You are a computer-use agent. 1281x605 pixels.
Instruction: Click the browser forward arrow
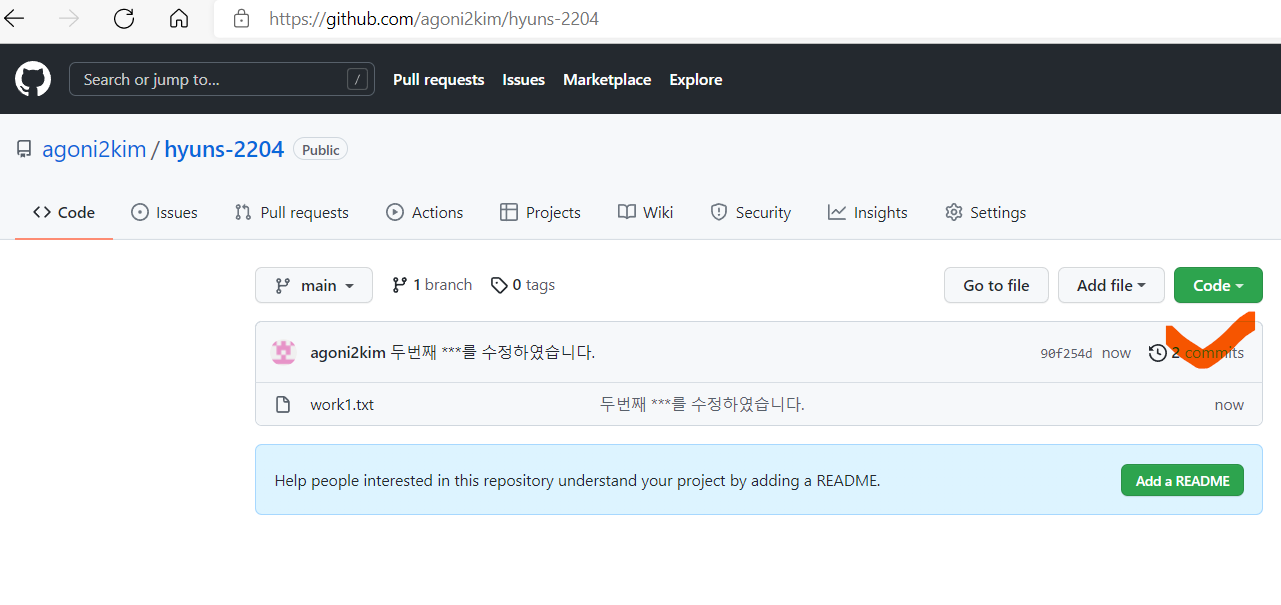[x=69, y=18]
